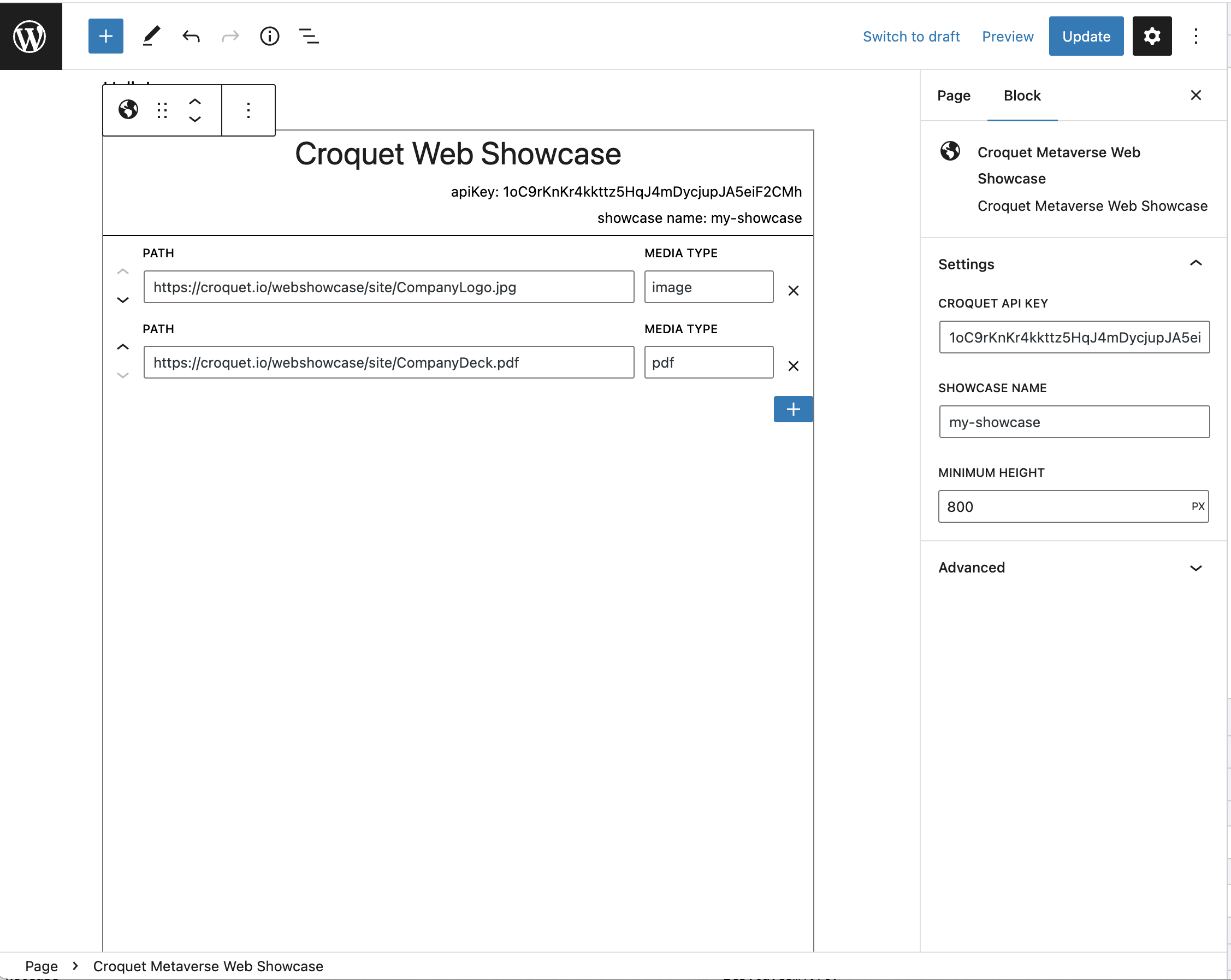Move block down with toolbar arrow

point(194,119)
